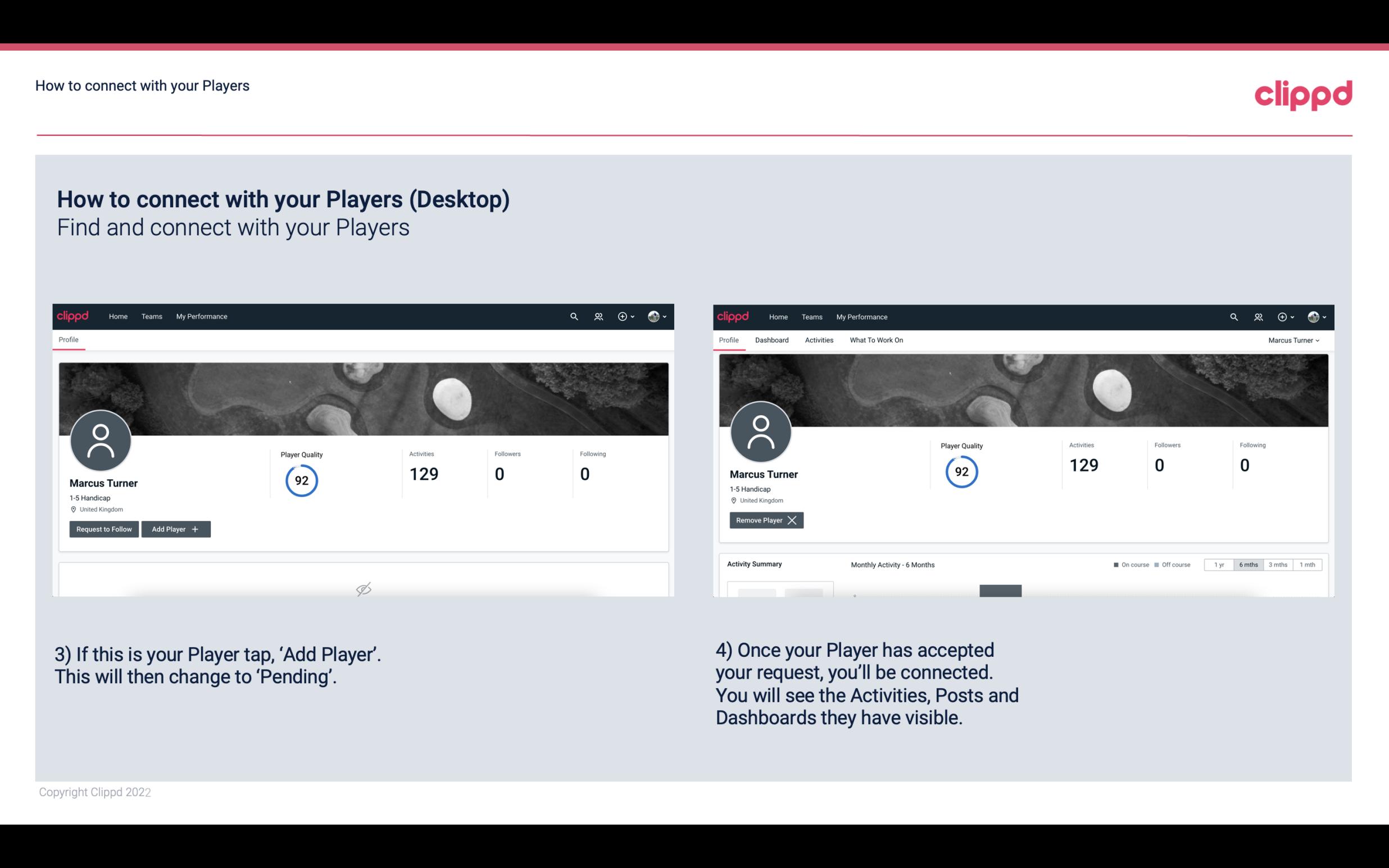Click the search icon in right navbar
The width and height of the screenshot is (1389, 868).
click(1232, 316)
